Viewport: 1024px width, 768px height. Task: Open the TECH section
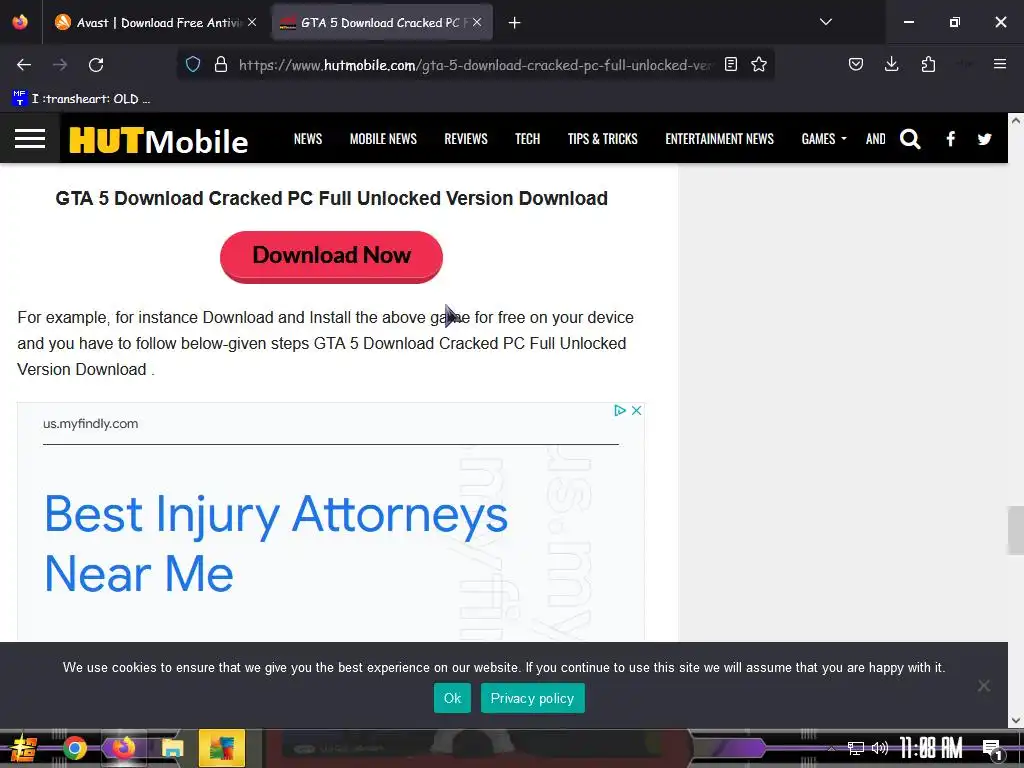click(528, 138)
